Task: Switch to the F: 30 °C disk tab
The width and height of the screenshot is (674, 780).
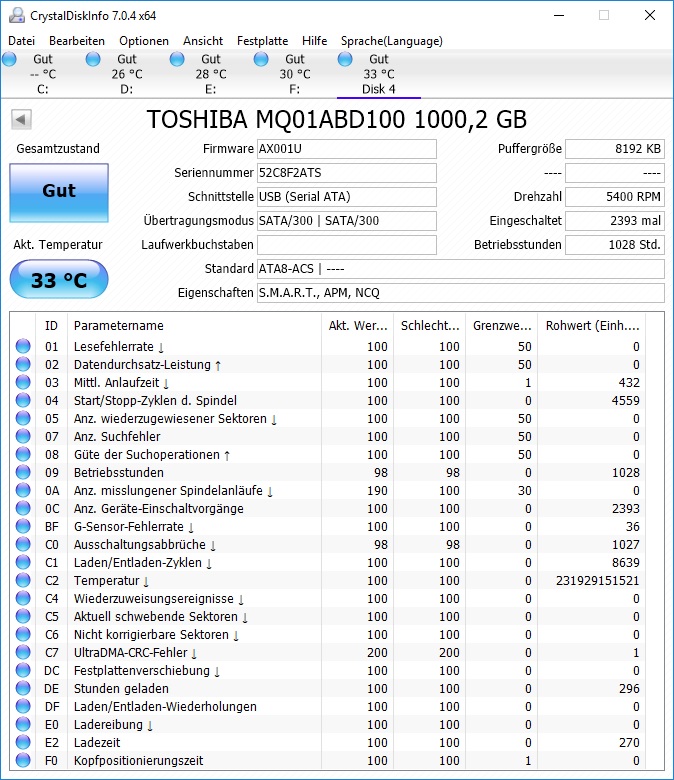Action: [x=294, y=74]
